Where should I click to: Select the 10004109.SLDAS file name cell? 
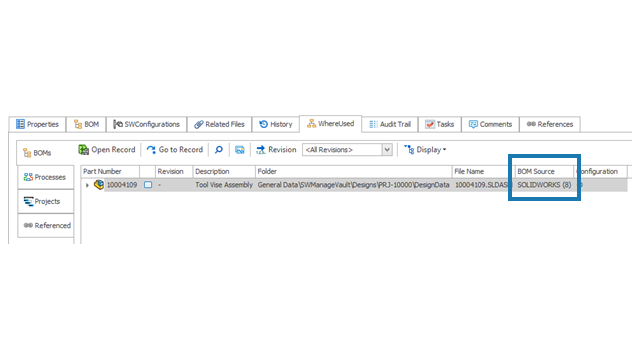483,185
